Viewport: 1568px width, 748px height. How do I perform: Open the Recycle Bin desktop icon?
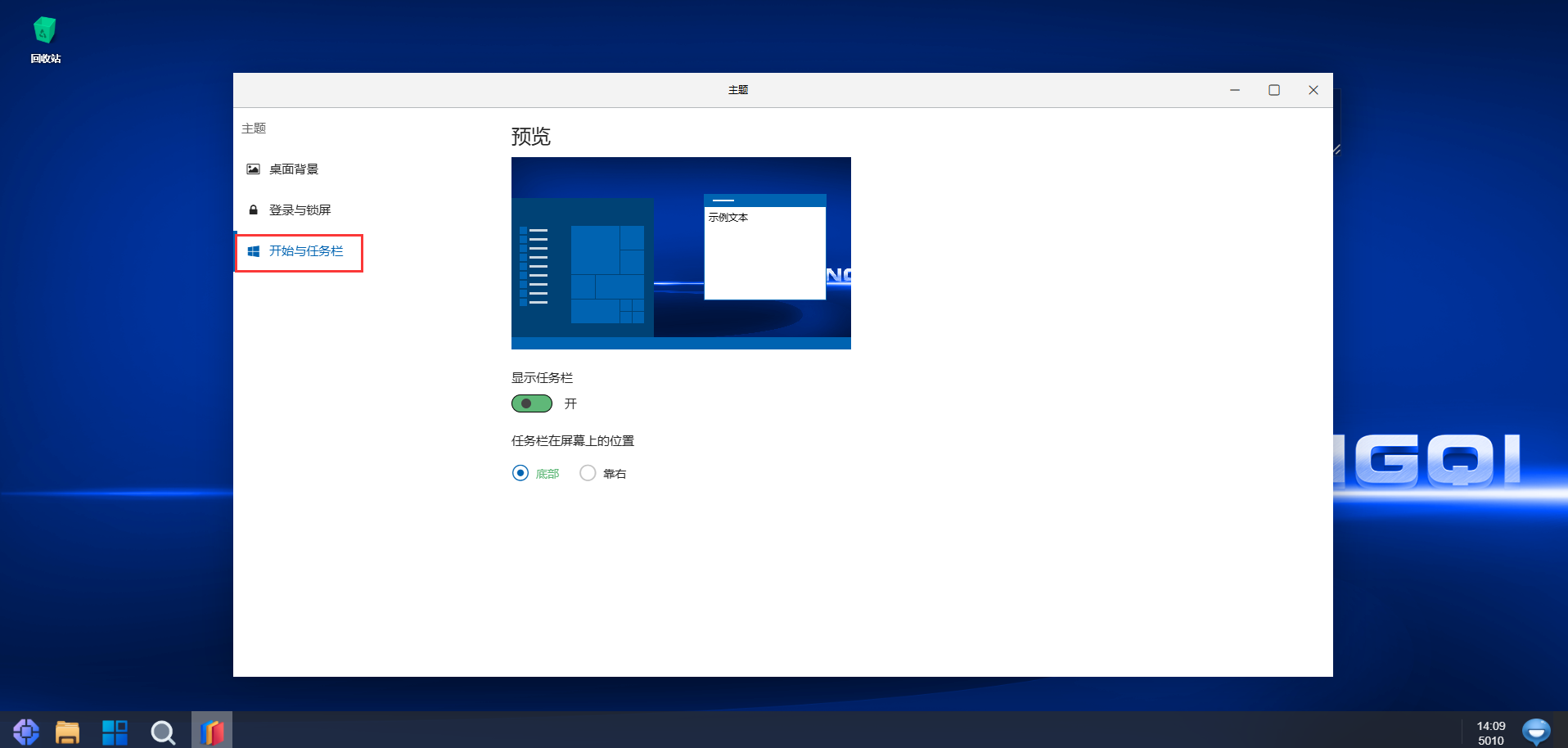(x=45, y=40)
